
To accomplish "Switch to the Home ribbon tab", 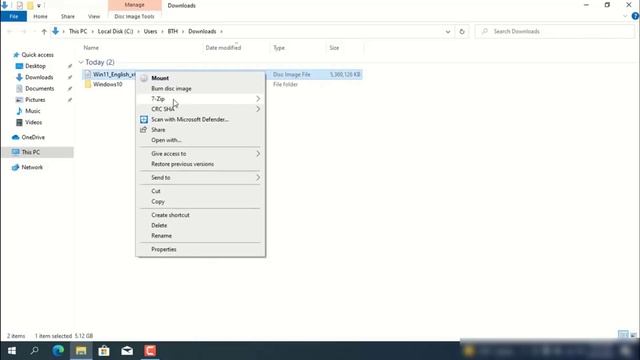I will tap(40, 16).
